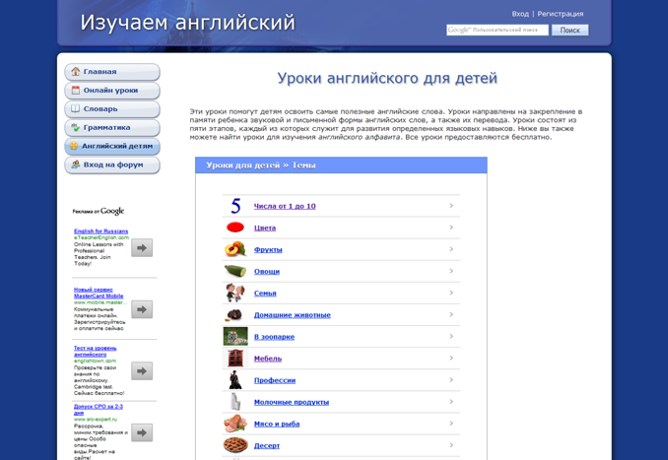The height and width of the screenshot is (460, 668).
Task: Click the smiley icon in Английский детям
Action: pos(74,146)
